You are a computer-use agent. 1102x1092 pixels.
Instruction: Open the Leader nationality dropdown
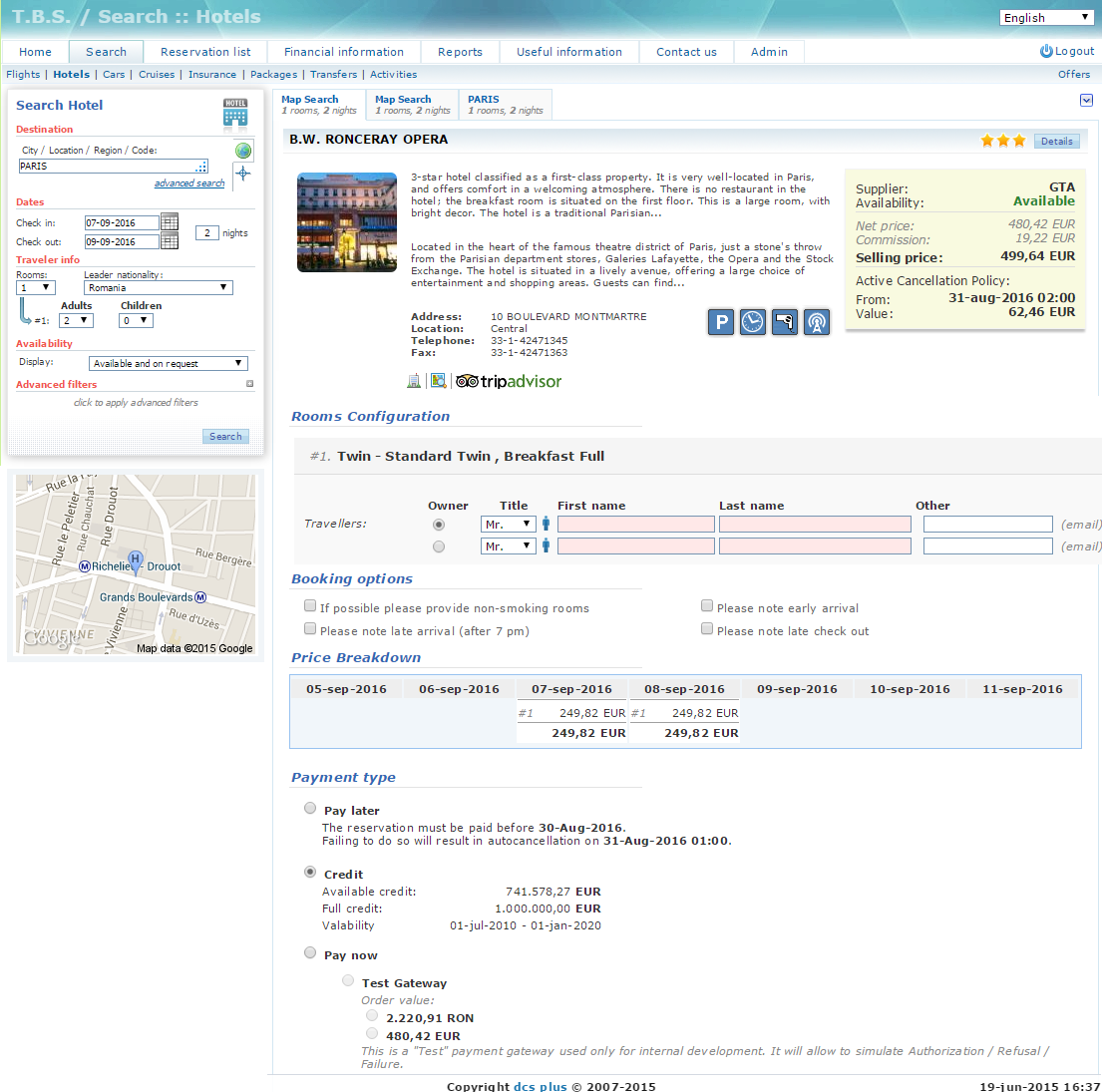[158, 287]
